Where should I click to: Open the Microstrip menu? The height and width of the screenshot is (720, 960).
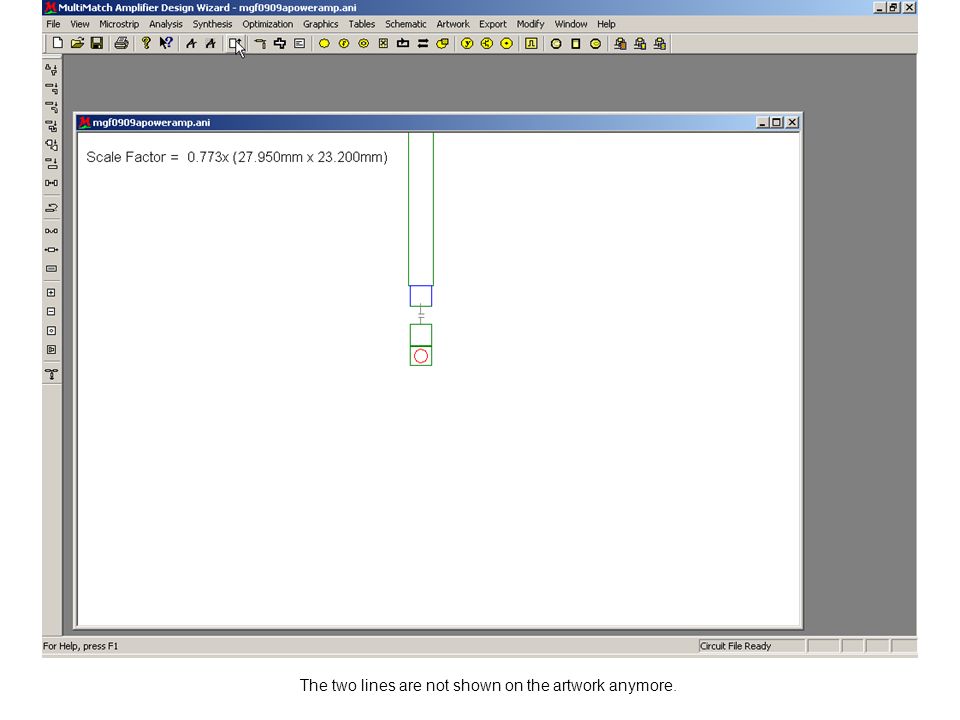119,24
